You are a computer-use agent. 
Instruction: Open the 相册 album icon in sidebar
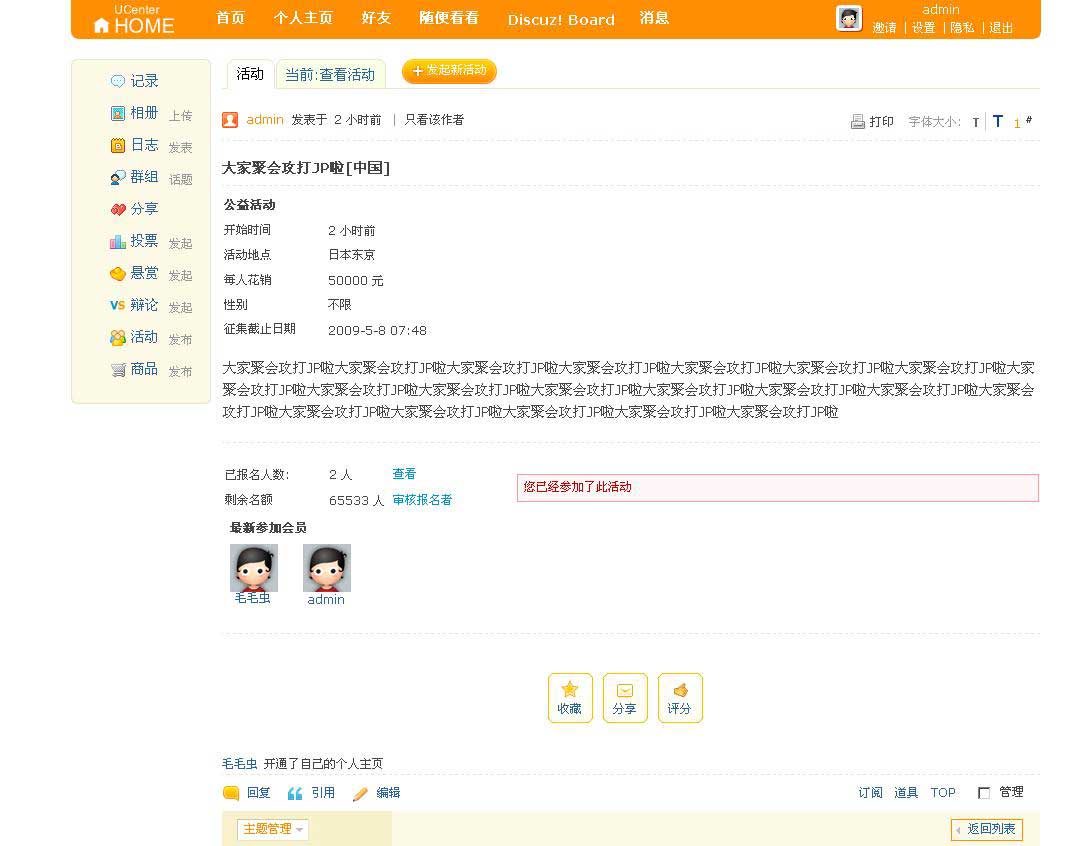pos(118,113)
